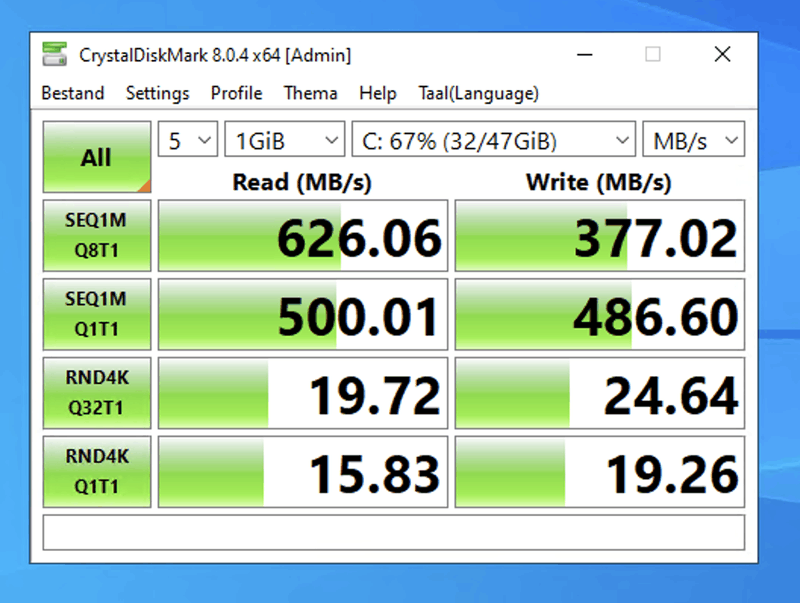
Task: Select the 15.83 read result
Action: click(303, 471)
